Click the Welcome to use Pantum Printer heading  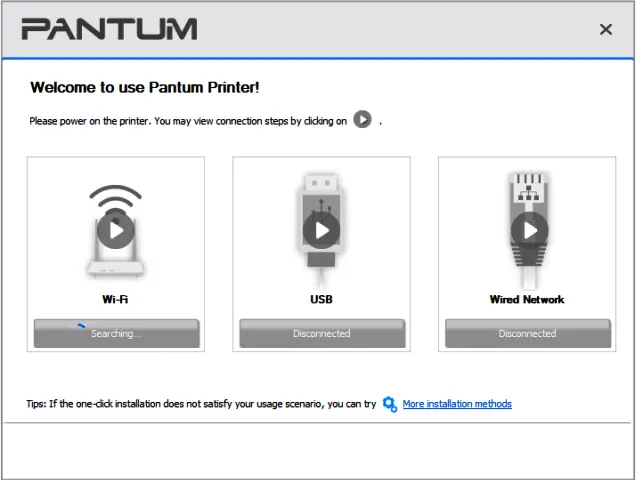(145, 88)
